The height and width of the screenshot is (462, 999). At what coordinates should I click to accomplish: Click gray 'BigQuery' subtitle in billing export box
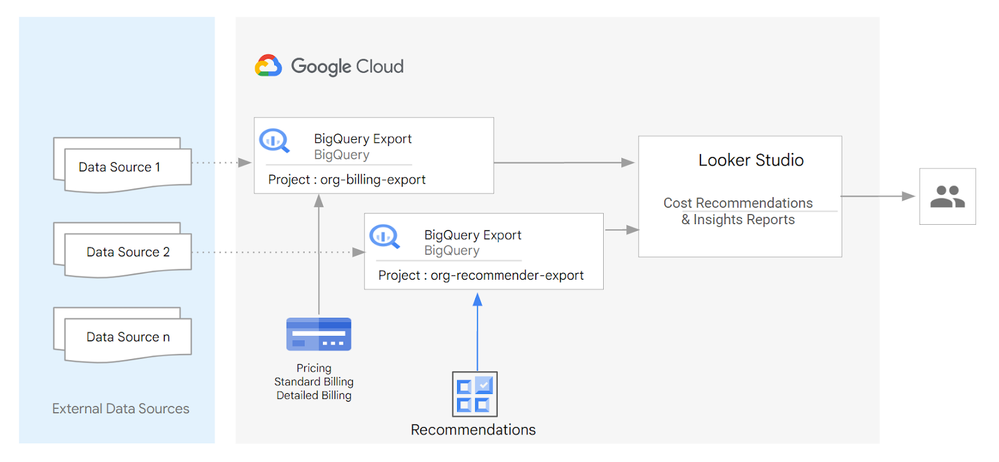[x=341, y=154]
